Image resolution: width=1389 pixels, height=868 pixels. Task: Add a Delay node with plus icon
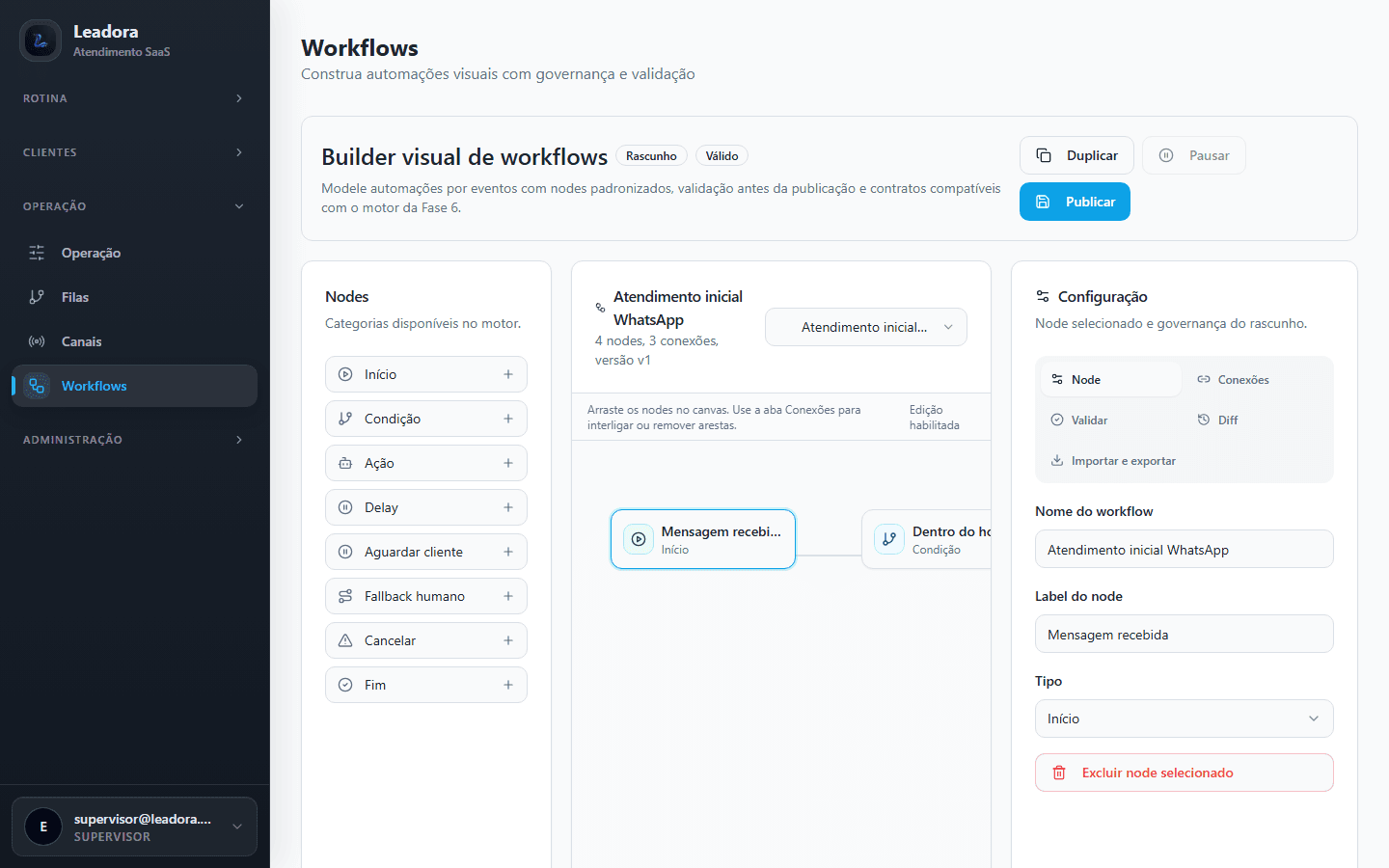[508, 507]
